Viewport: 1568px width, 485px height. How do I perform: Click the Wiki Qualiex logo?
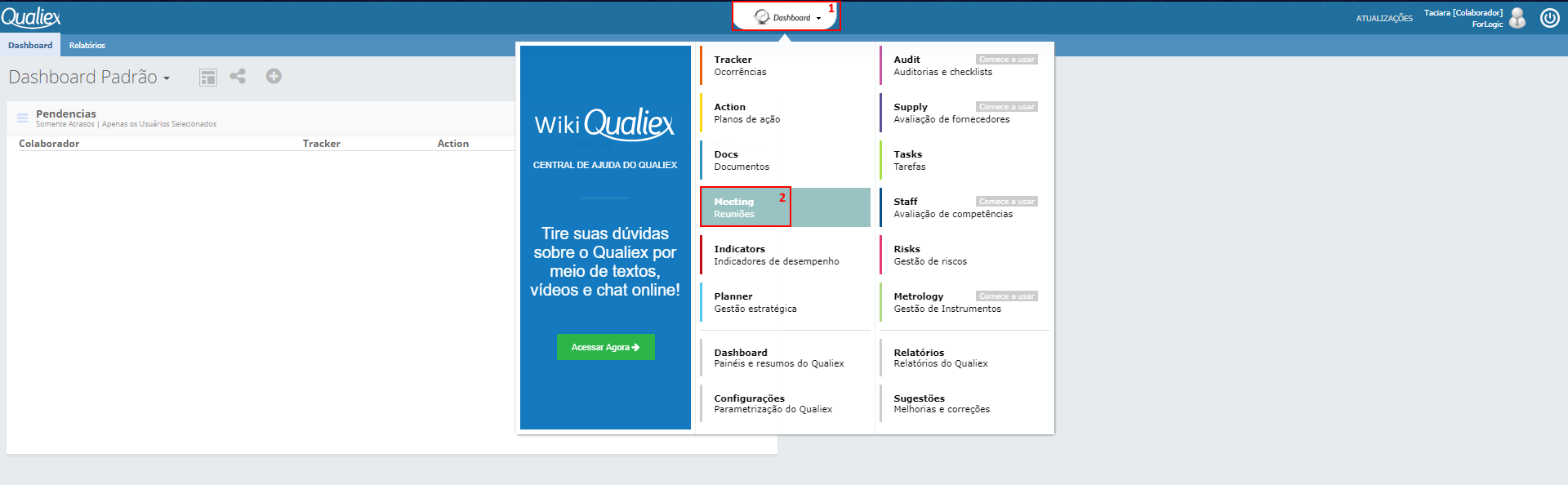tap(605, 123)
